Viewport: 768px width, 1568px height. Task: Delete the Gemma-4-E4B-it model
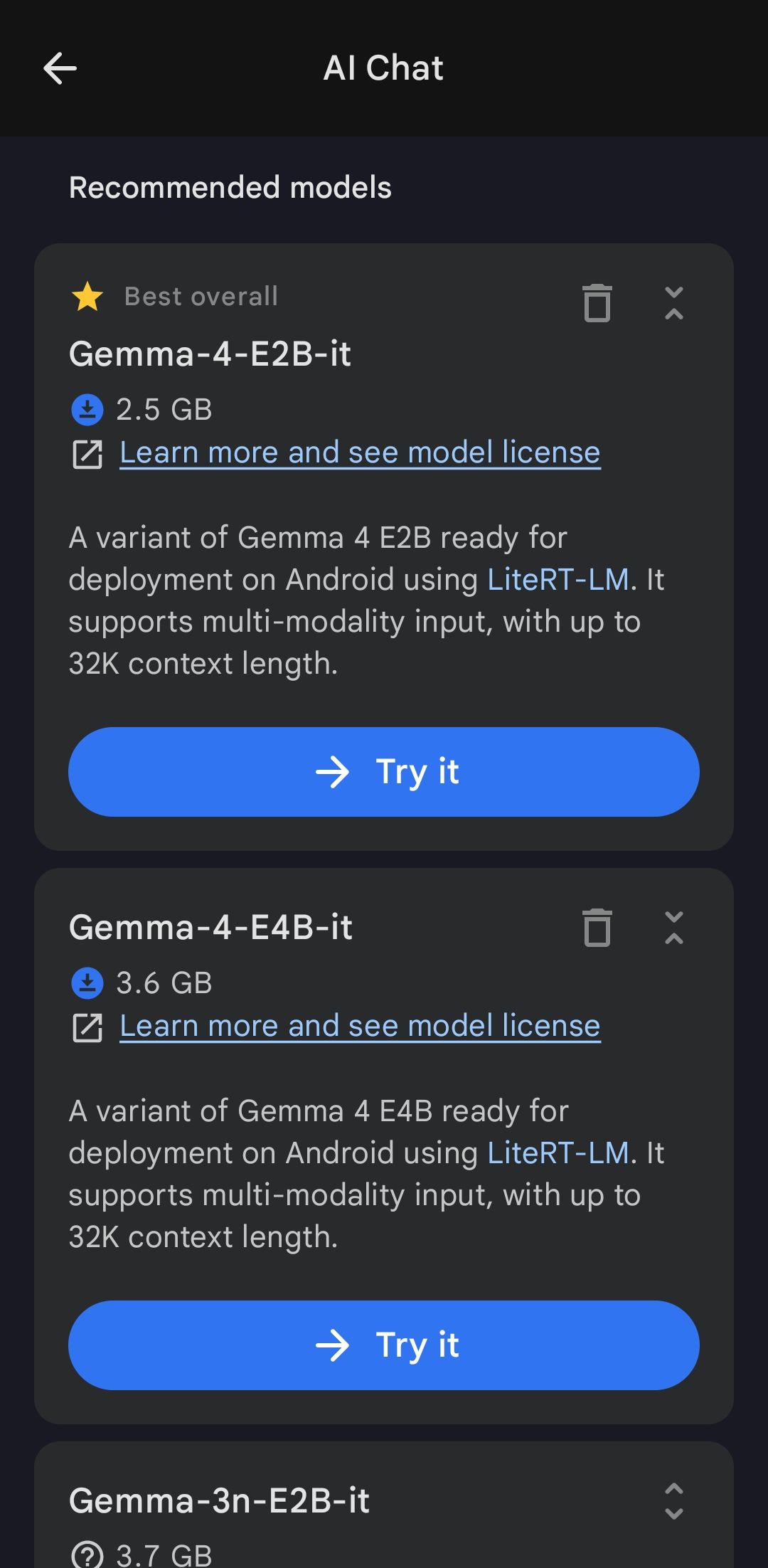[x=597, y=928]
